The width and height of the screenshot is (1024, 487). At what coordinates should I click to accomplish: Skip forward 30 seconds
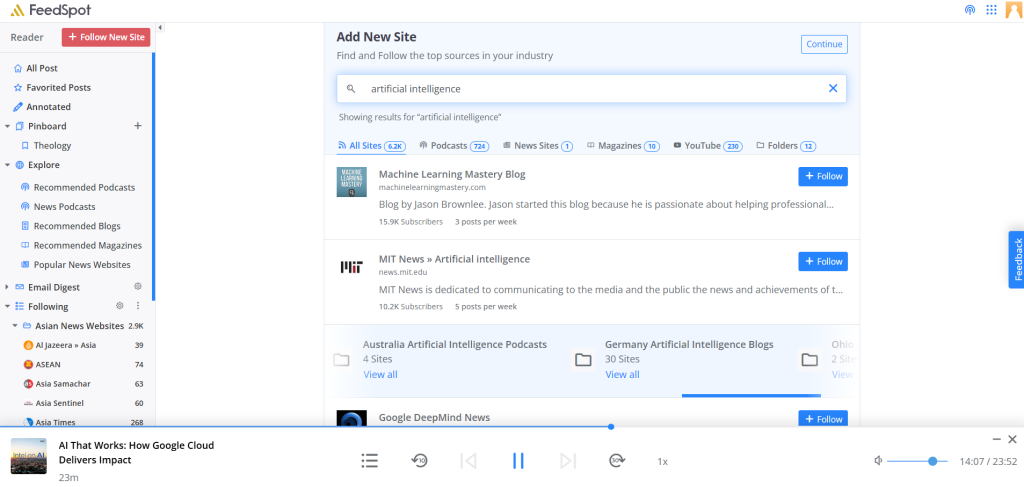point(616,461)
